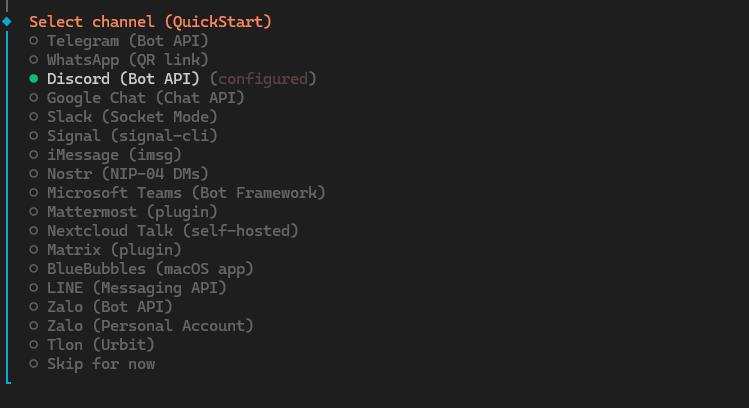The height and width of the screenshot is (408, 749).
Task: Select Google Chat (Chat API) channel
Action: pos(145,98)
